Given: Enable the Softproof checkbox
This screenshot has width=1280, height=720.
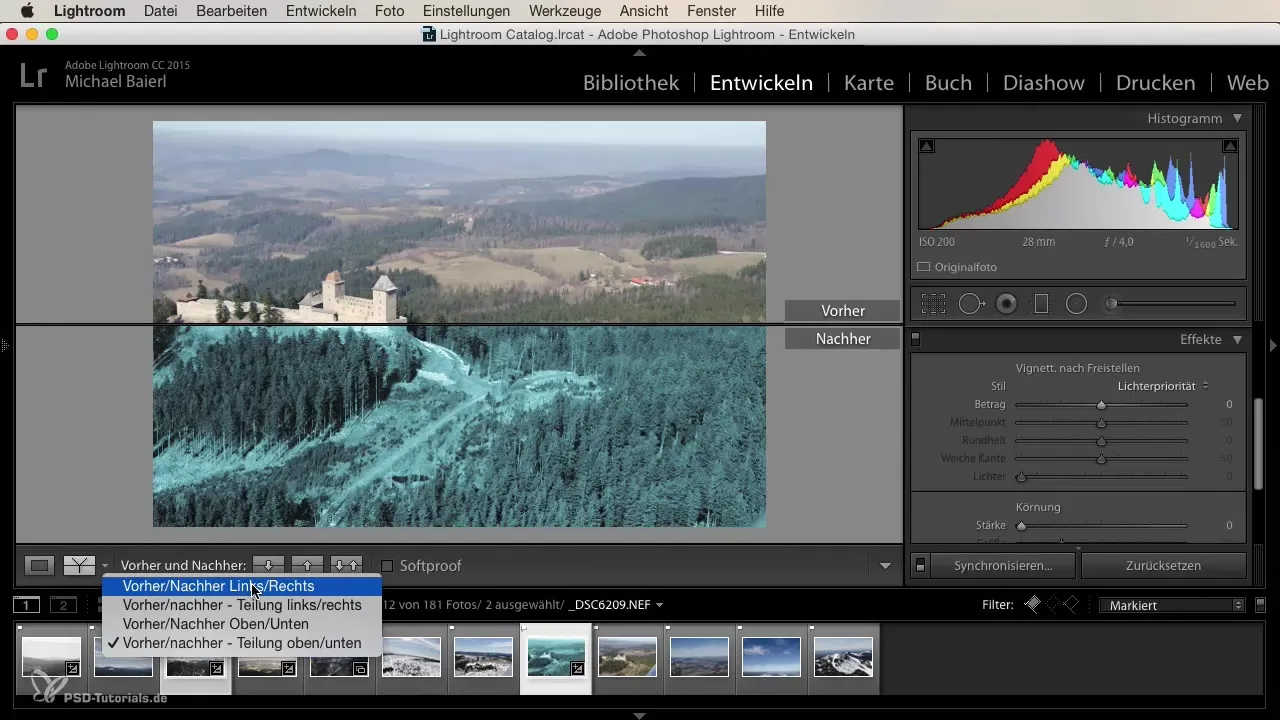Looking at the screenshot, I should (x=387, y=566).
